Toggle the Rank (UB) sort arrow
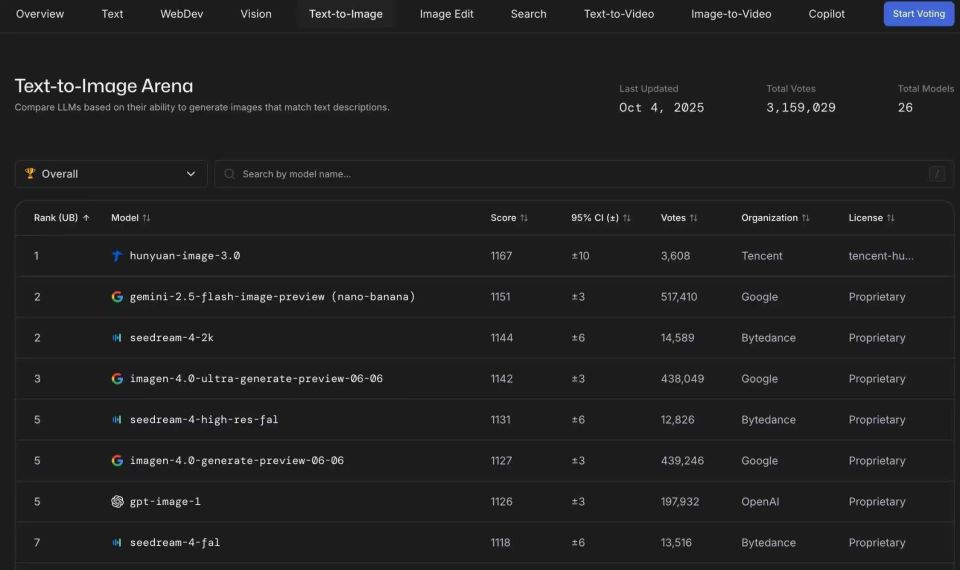This screenshot has width=960, height=570. point(86,218)
